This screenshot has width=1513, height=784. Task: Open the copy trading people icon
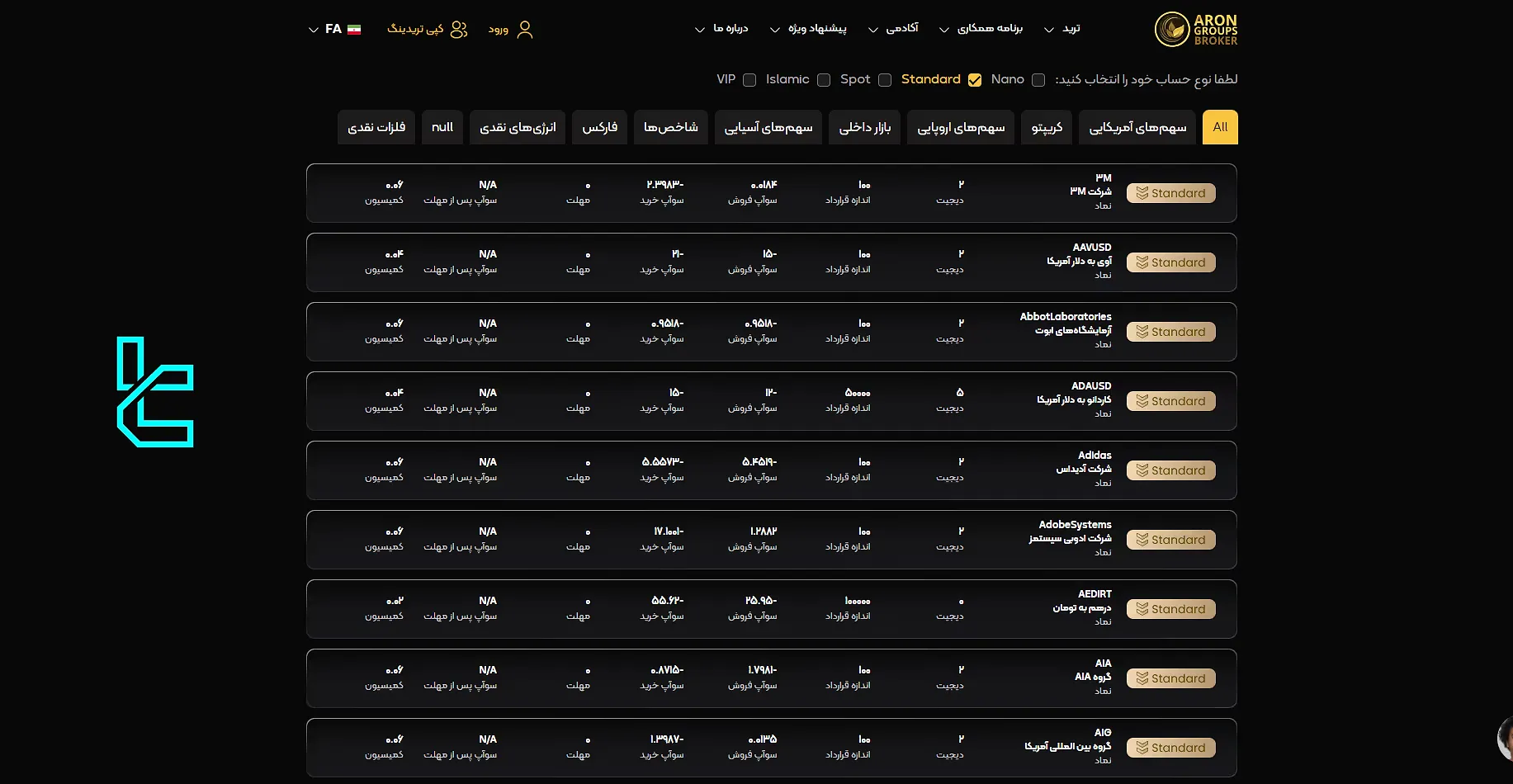click(459, 30)
